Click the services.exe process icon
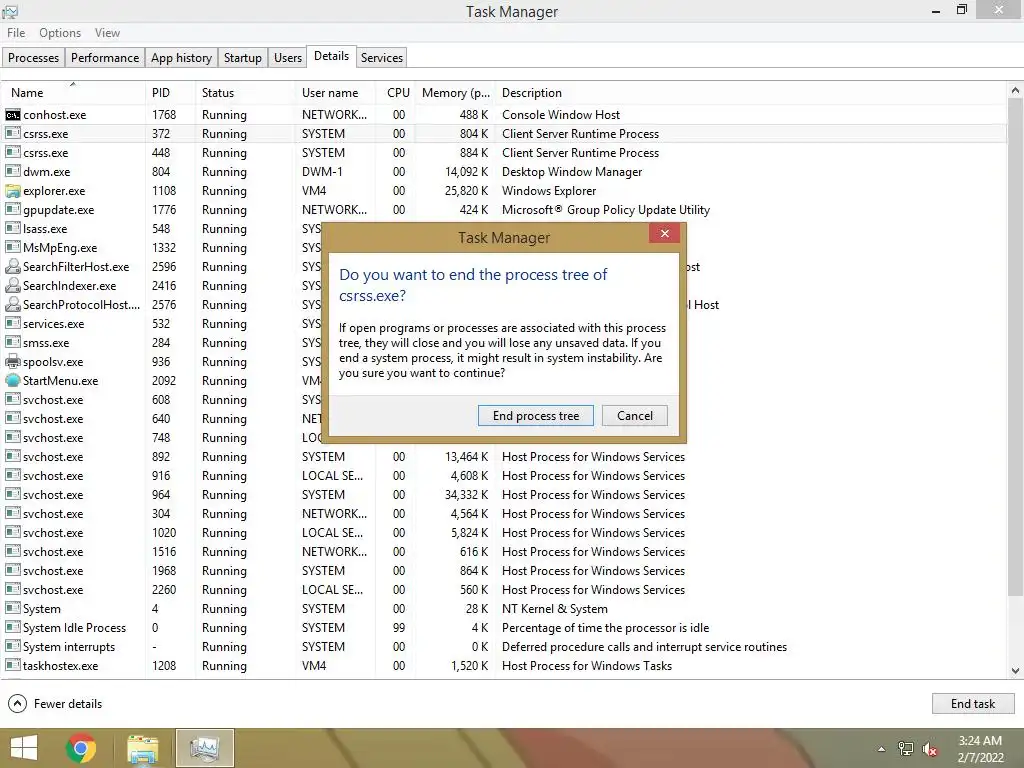This screenshot has height=768, width=1024. click(x=12, y=323)
